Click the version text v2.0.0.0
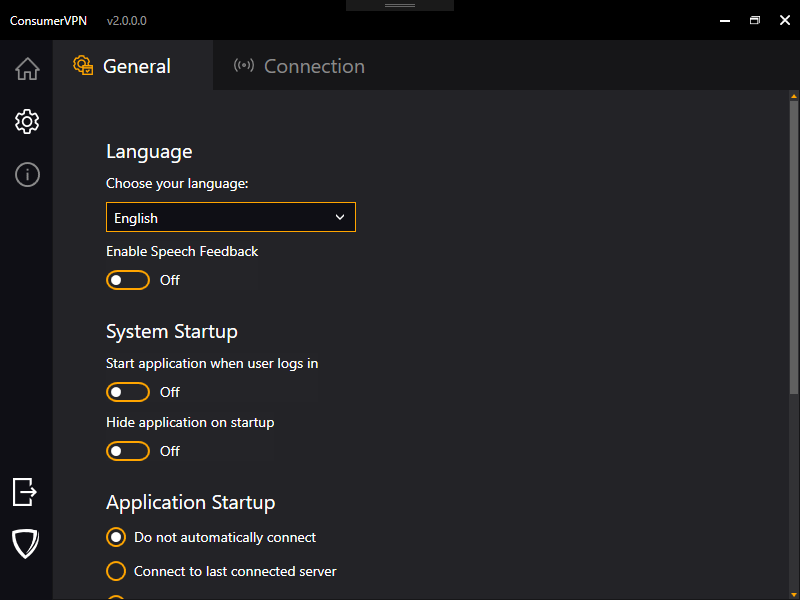Viewport: 800px width, 600px height. point(127,21)
